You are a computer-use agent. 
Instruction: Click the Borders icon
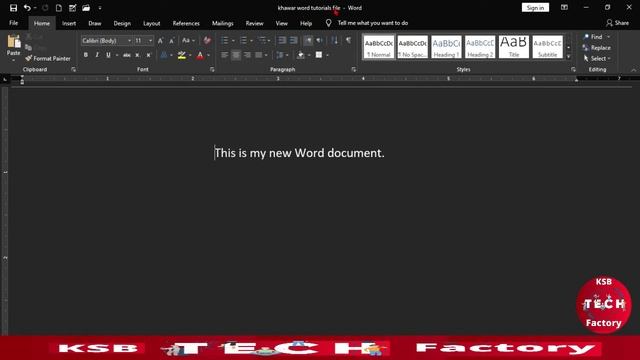tap(319, 55)
